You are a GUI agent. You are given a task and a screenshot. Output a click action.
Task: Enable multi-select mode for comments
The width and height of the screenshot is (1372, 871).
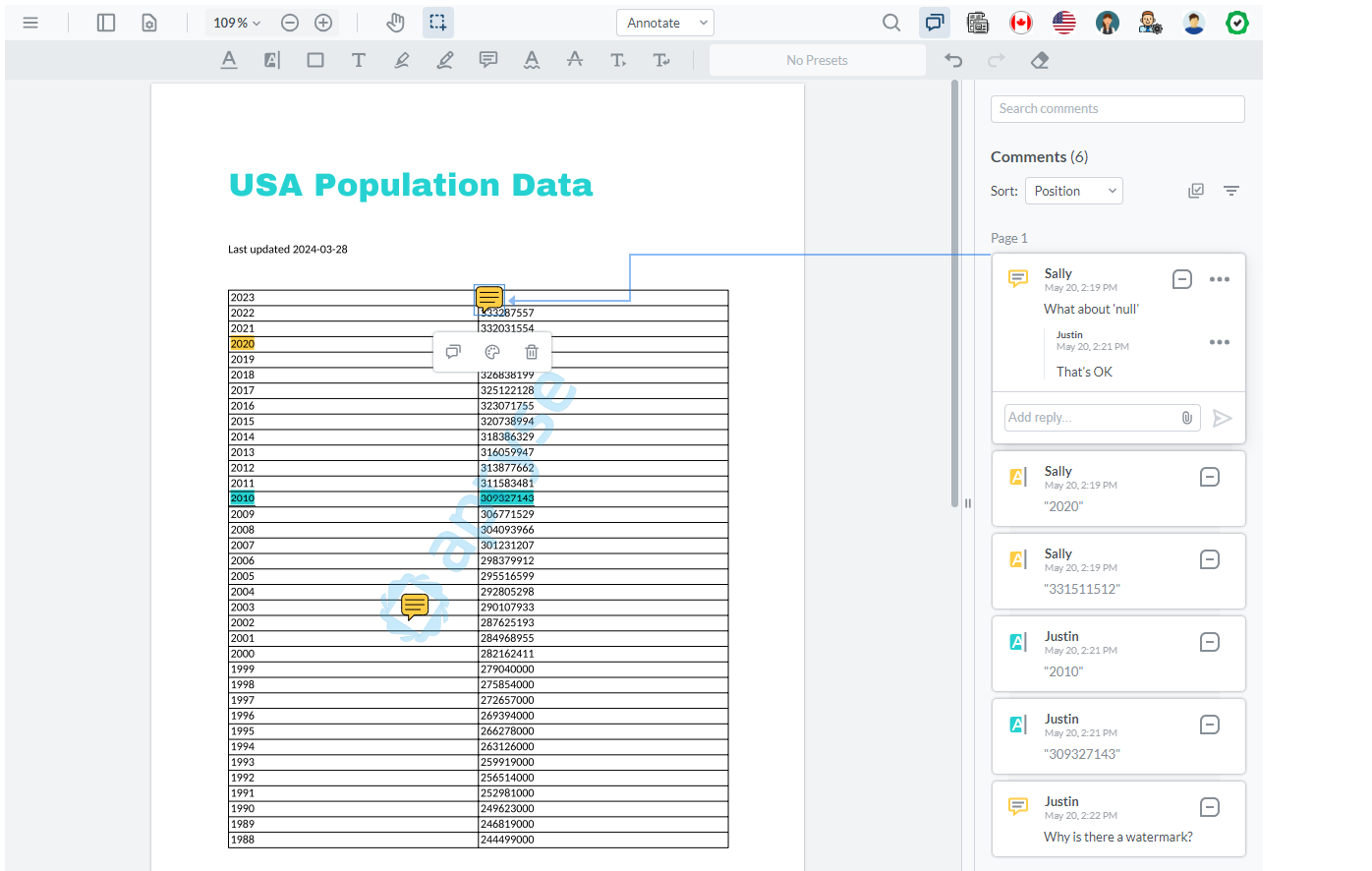click(x=1196, y=191)
